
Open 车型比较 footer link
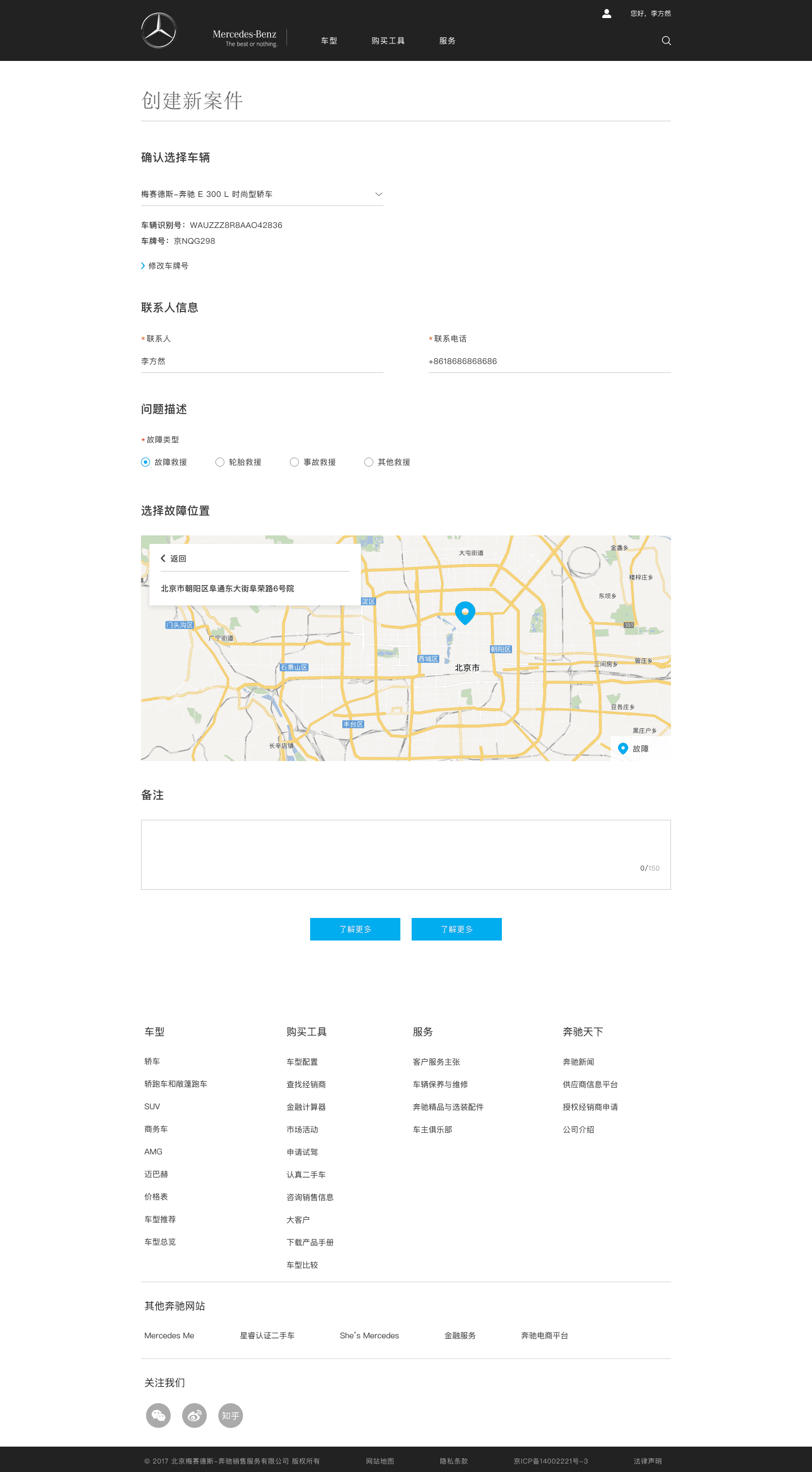point(302,1264)
